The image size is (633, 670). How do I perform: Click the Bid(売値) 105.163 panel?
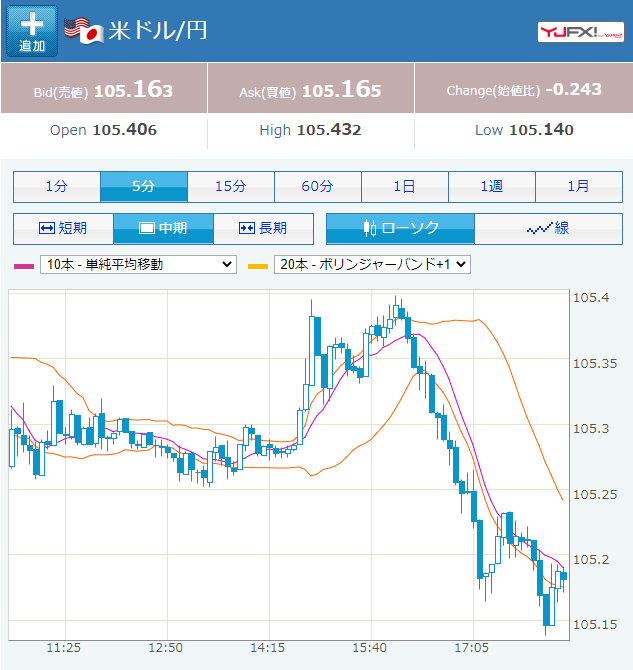(x=104, y=88)
